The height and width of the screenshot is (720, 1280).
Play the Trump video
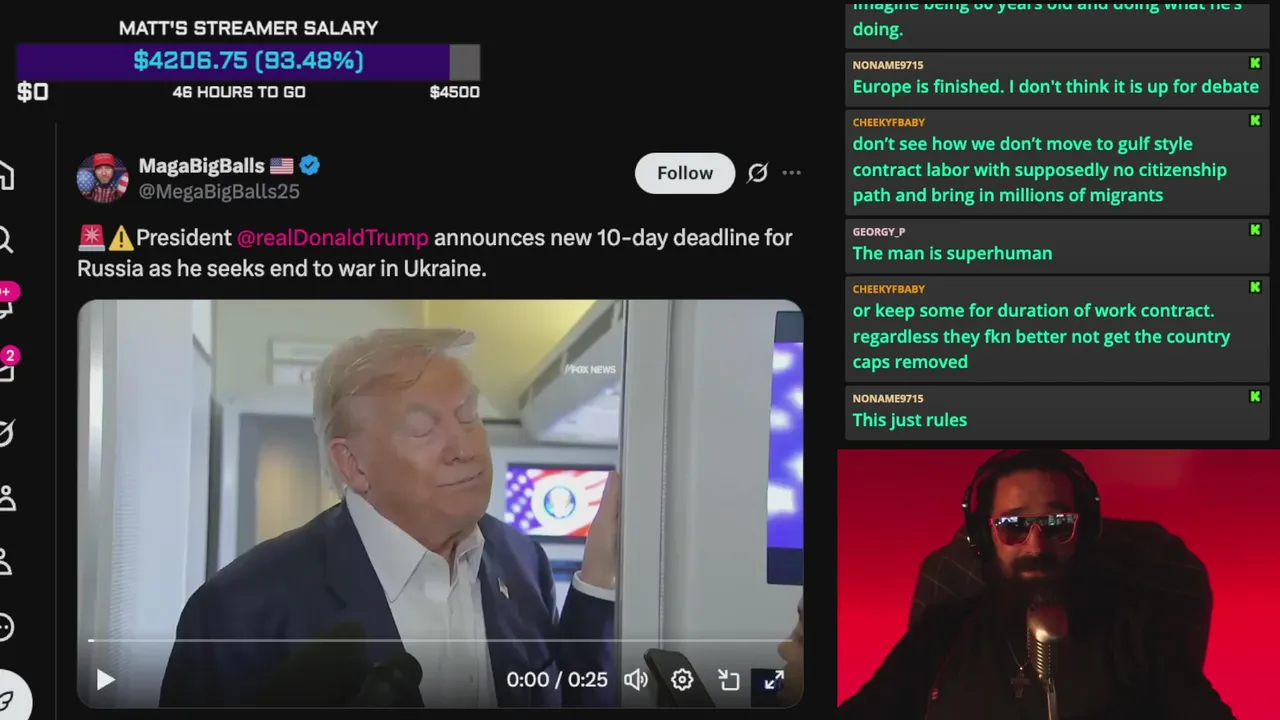105,680
